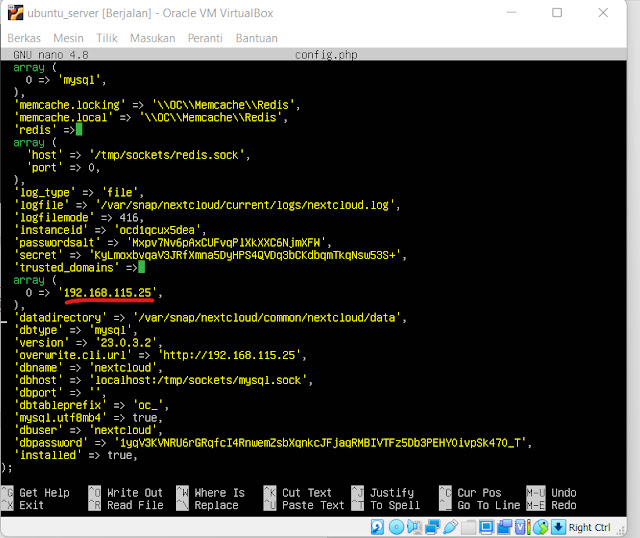640x538 pixels.
Task: Click the mouse integration status icon
Action: coord(541,527)
